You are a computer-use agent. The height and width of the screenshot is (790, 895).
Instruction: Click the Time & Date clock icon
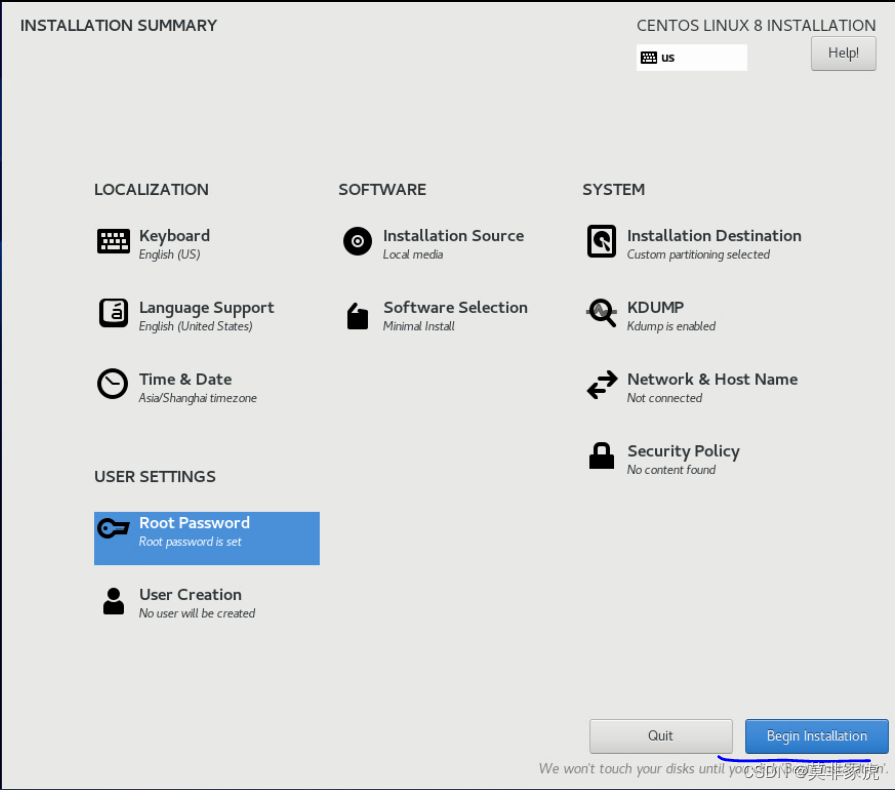(x=112, y=384)
